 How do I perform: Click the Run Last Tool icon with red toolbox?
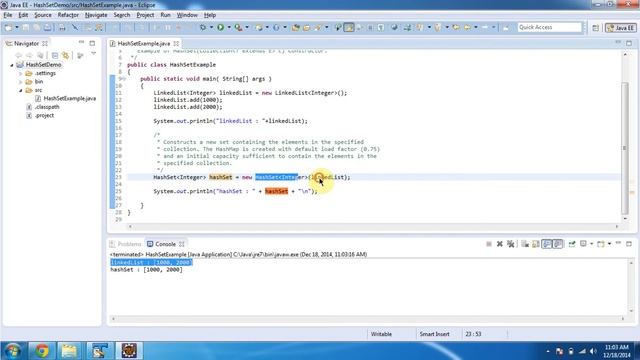(x=238, y=27)
